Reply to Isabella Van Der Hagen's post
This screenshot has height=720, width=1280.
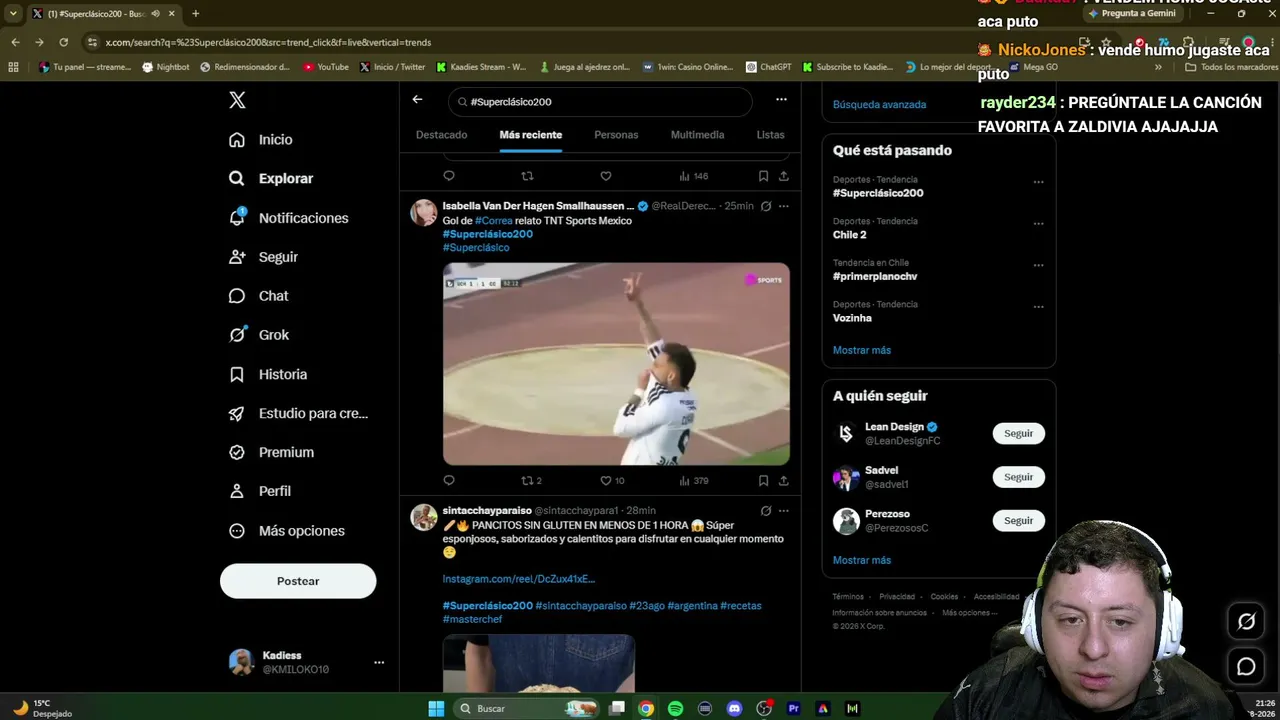point(449,481)
